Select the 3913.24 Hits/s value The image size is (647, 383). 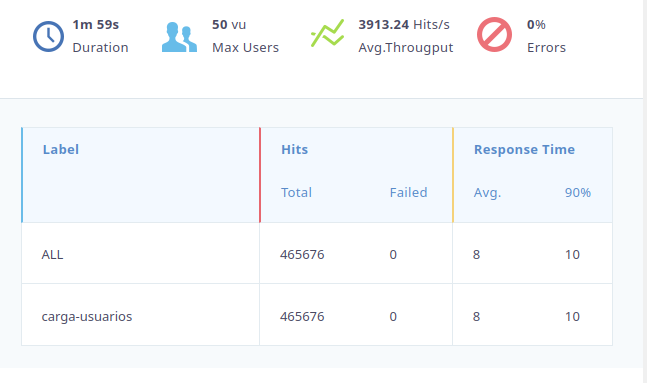[x=404, y=25]
